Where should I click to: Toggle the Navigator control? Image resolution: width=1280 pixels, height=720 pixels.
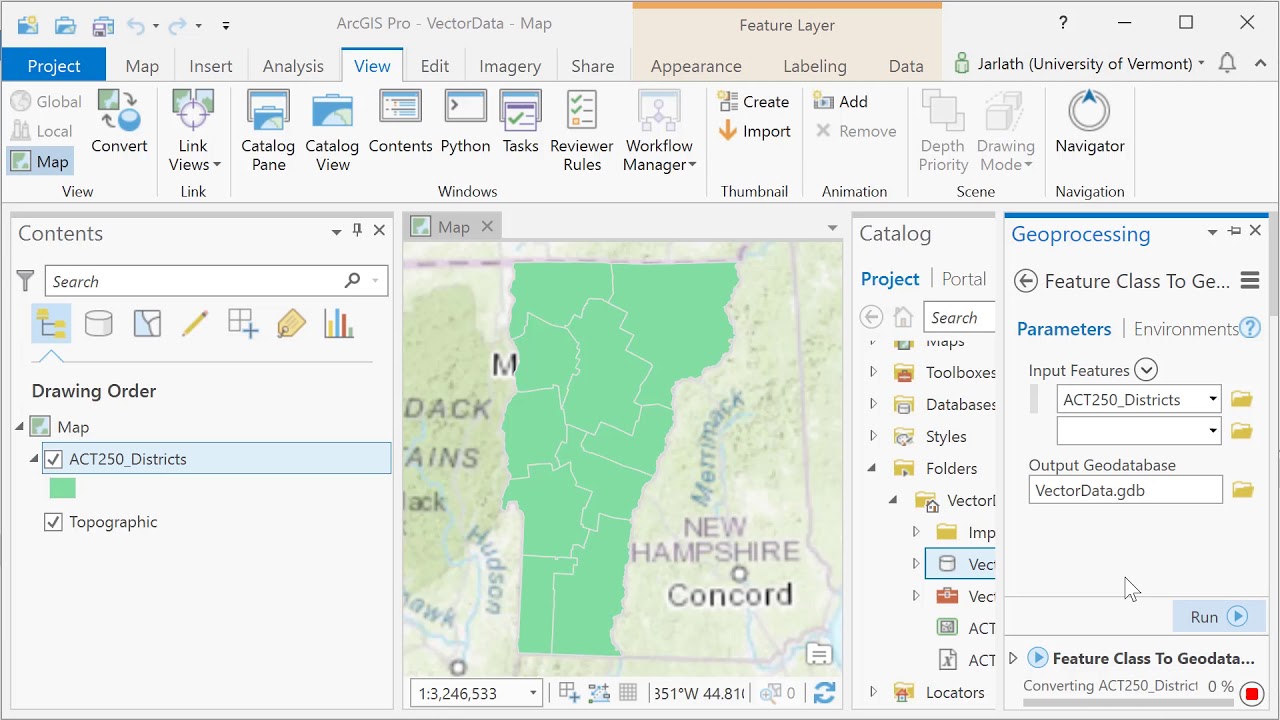tap(1090, 122)
